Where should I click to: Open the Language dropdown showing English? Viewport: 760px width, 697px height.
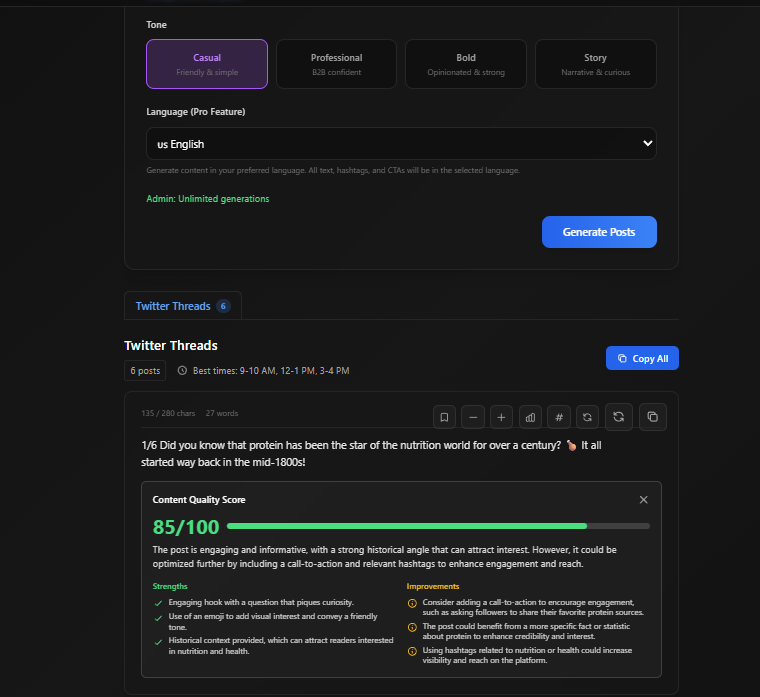click(x=401, y=144)
